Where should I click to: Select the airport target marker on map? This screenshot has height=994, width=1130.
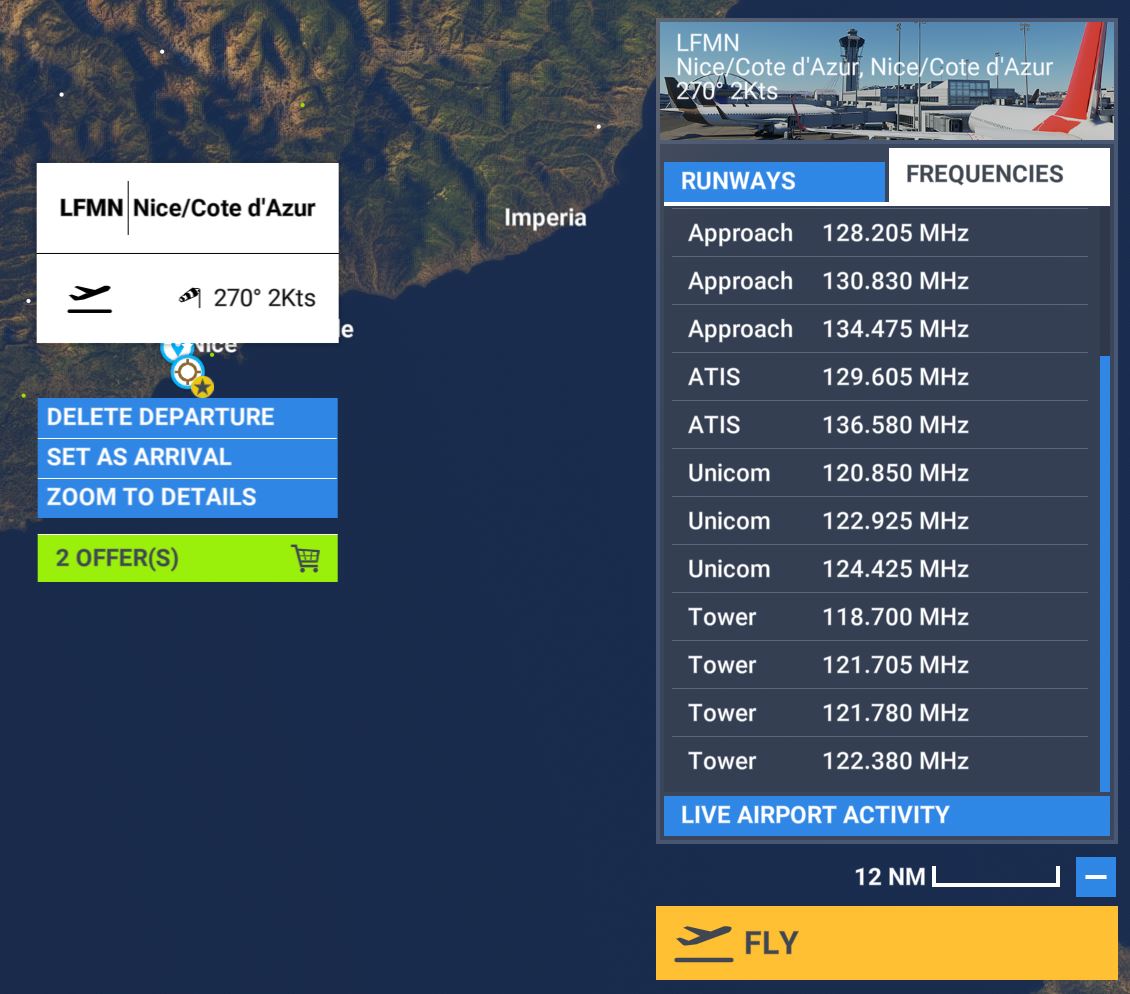click(187, 372)
